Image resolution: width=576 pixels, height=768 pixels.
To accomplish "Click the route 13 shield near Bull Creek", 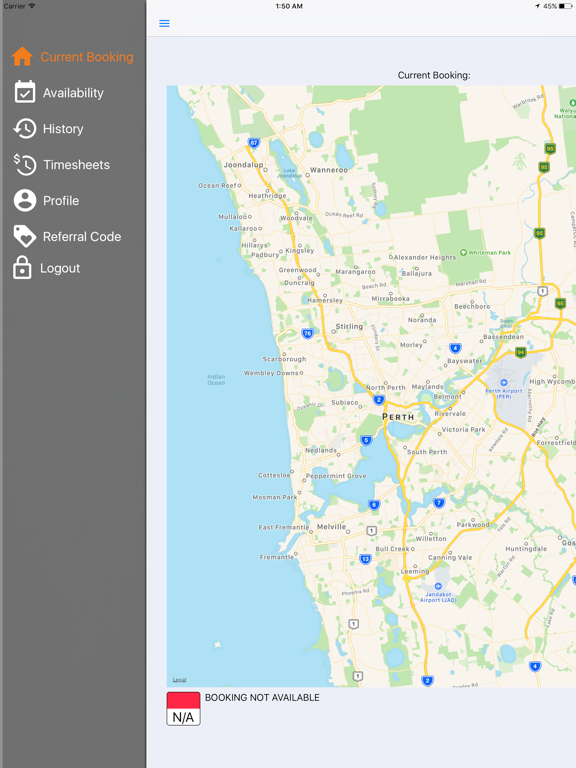I will [x=365, y=559].
